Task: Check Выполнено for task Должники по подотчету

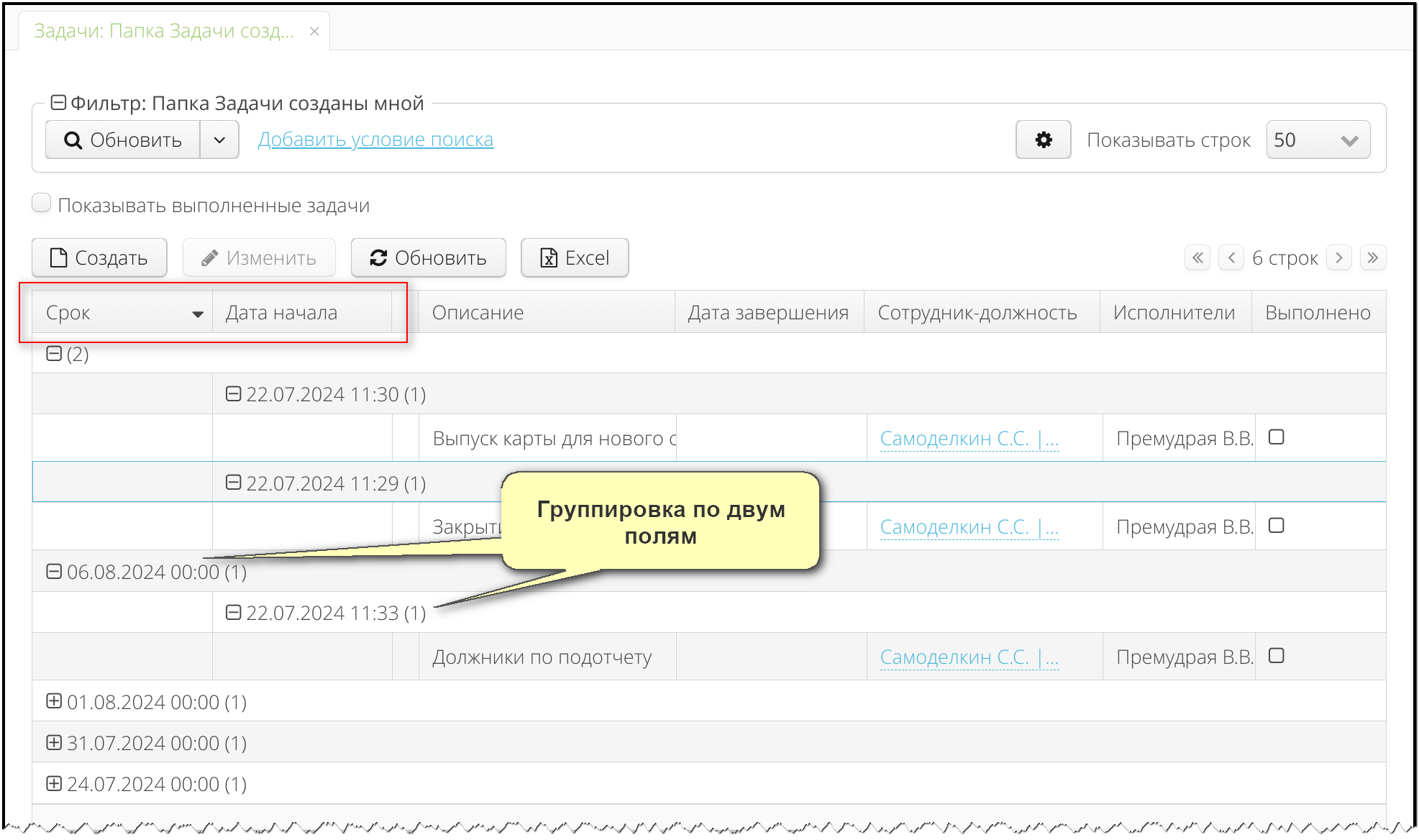Action: coord(1276,655)
